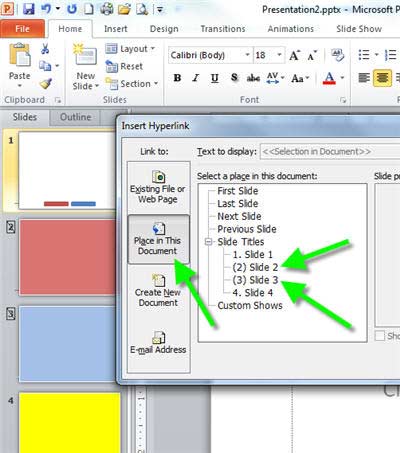Viewport: 400px width, 453px height.
Task: Click the New blank document icon
Action: (89, 9)
